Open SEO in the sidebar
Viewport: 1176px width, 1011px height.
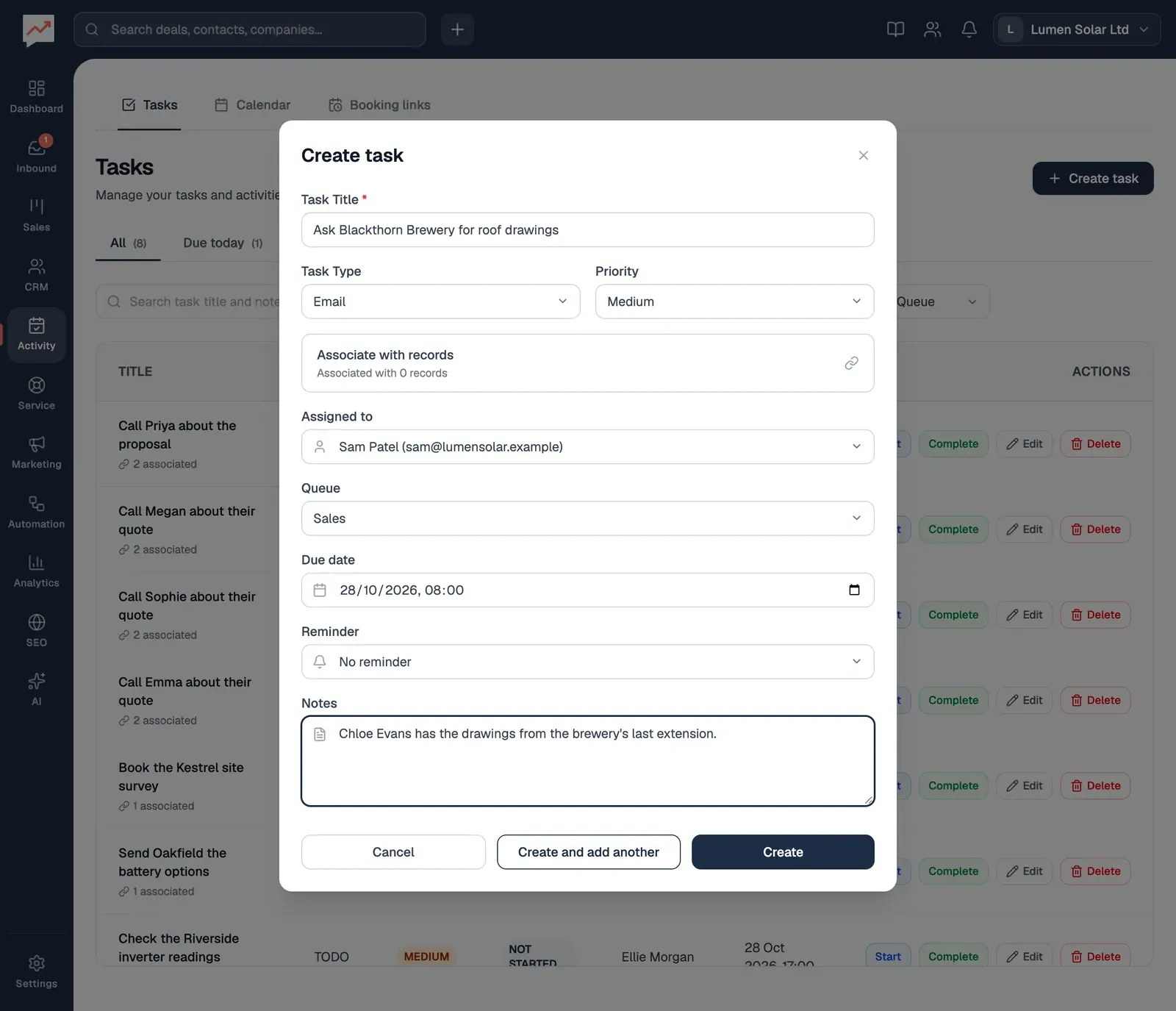[x=36, y=630]
